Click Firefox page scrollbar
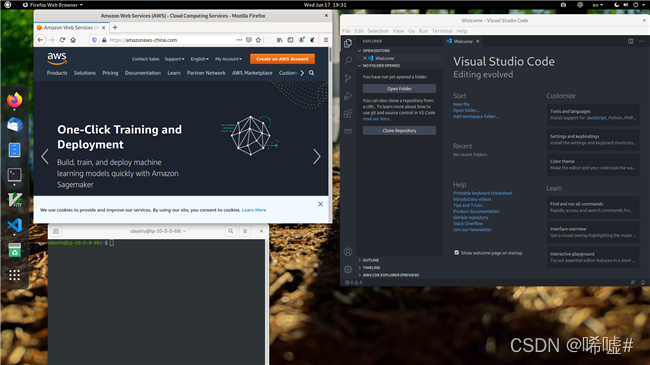The width and height of the screenshot is (650, 365). pos(330,55)
